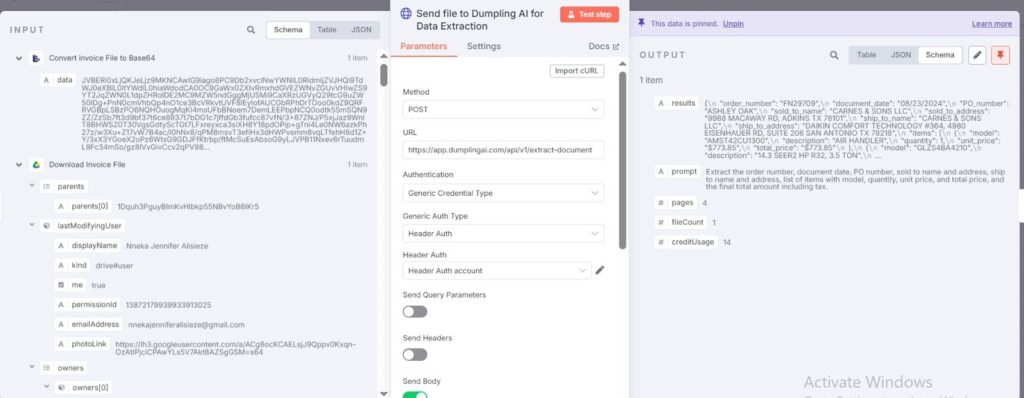Disable the Send Body toggle

click(x=415, y=395)
